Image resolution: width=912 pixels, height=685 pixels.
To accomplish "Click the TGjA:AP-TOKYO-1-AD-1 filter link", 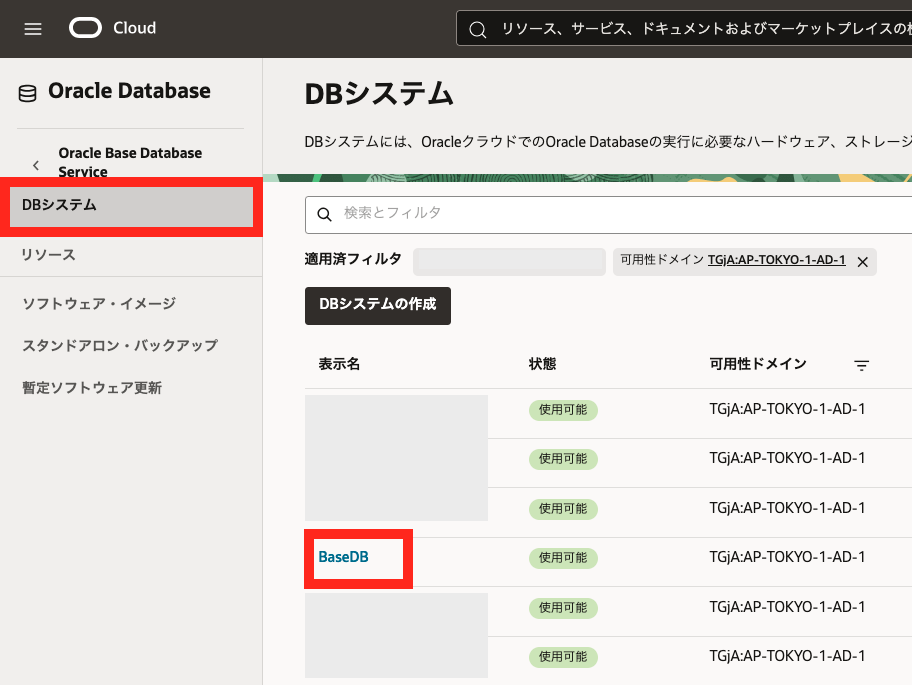I will pos(776,260).
